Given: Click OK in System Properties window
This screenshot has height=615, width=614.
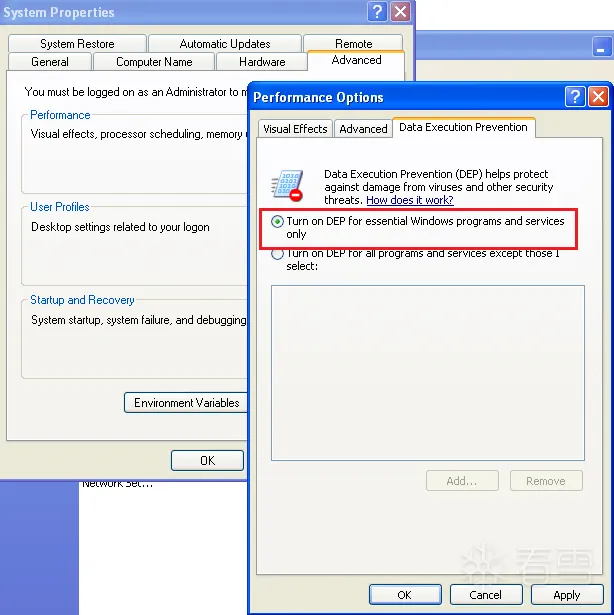Looking at the screenshot, I should coord(207,460).
